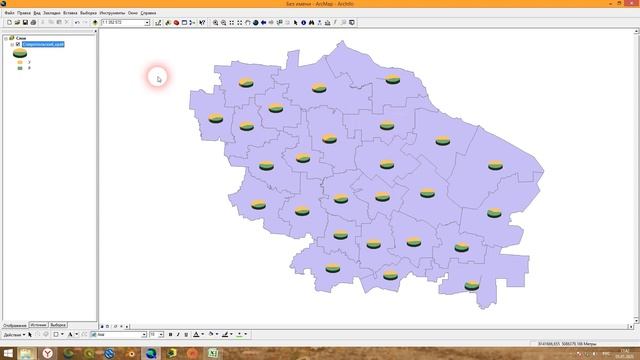Go back to previous extent
The image size is (640, 360).
click(263, 23)
